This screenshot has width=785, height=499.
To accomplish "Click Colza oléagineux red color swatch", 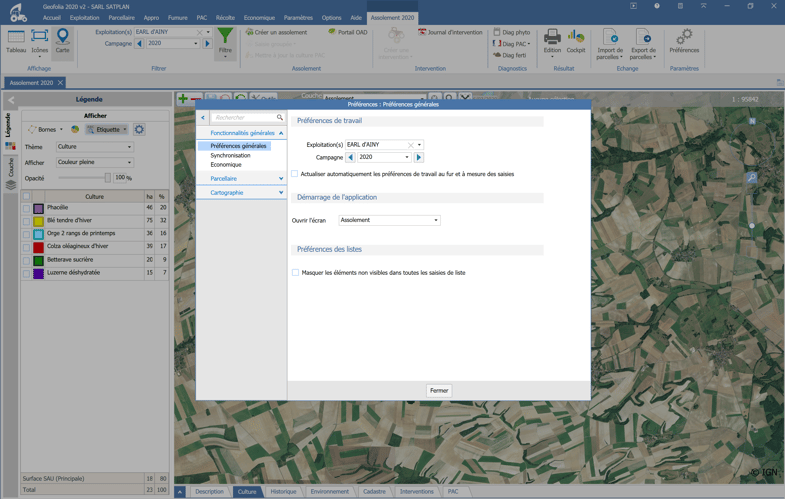I will coord(39,247).
